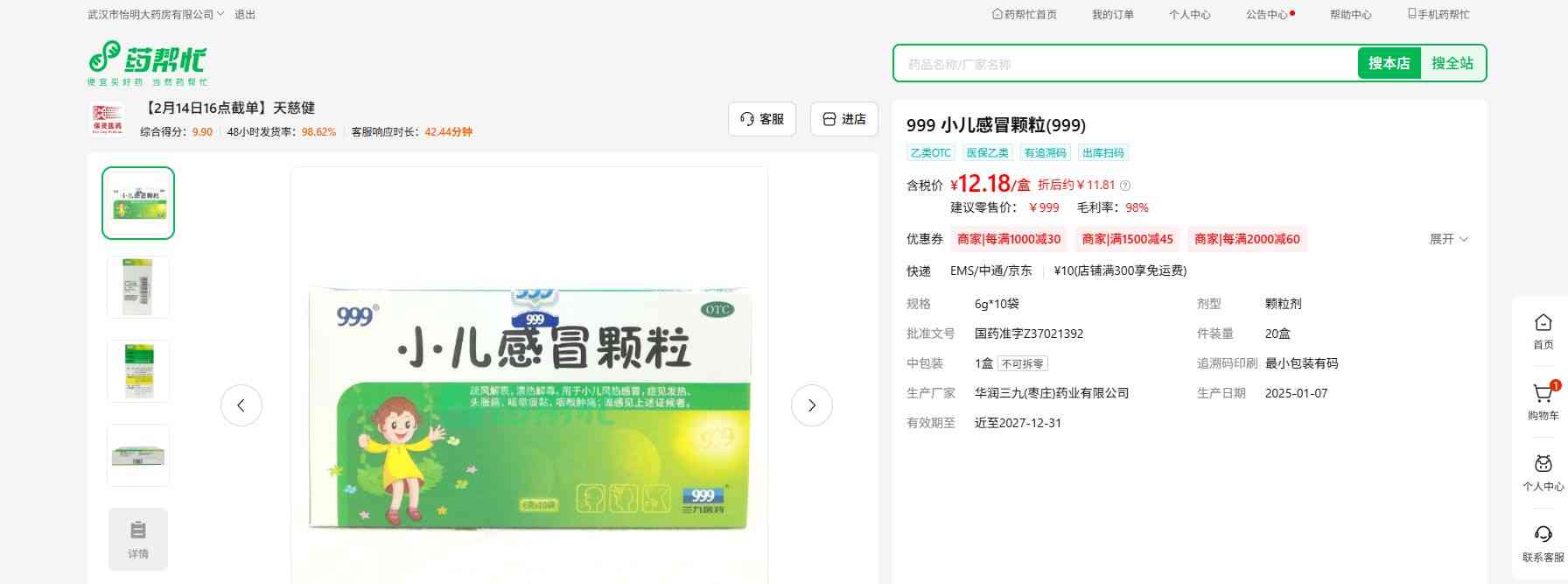Screen dimensions: 1568x584
Task: Click the home icon in the right sidebar
Action: click(1543, 323)
